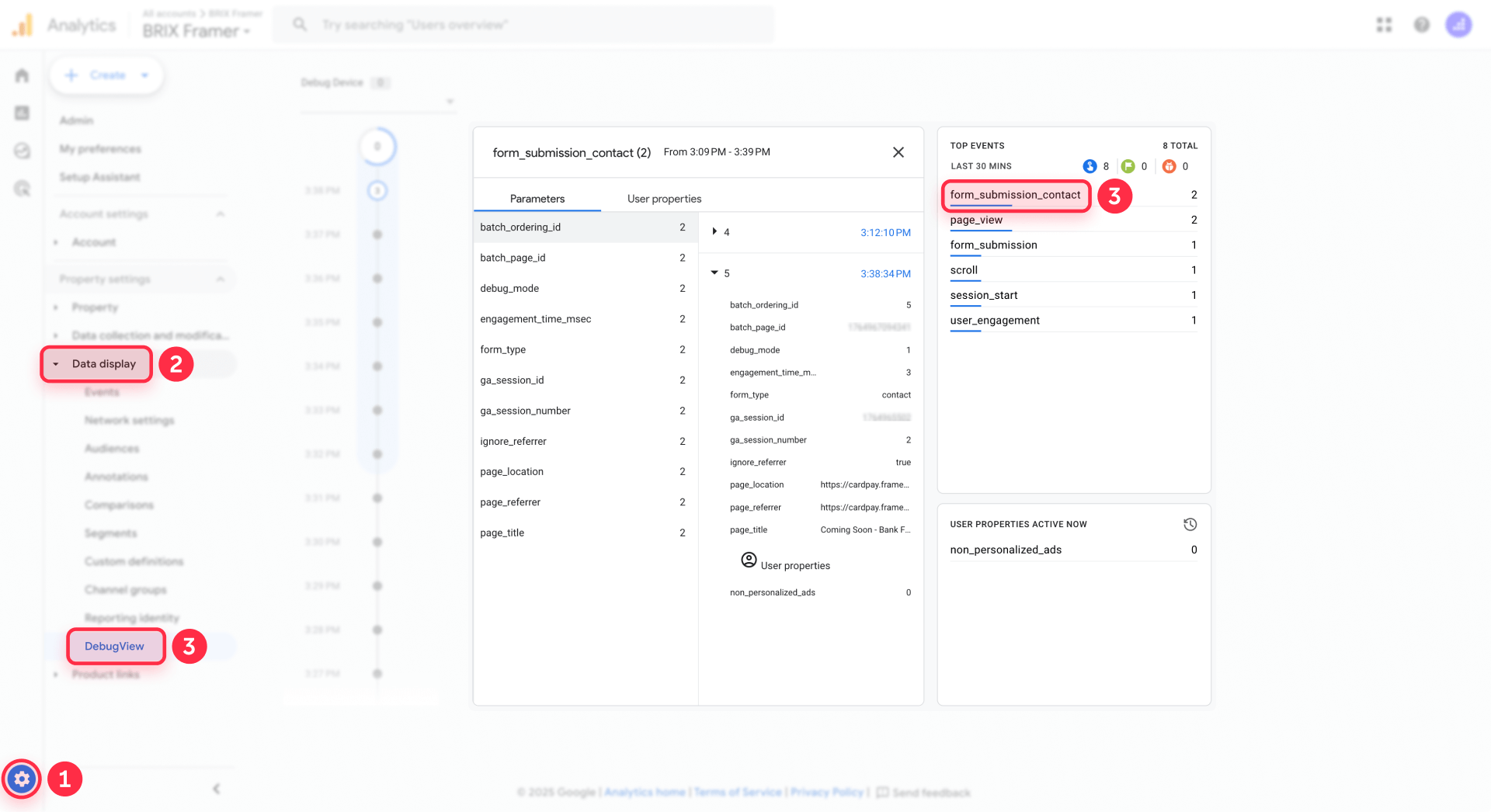This screenshot has height=812, width=1491.
Task: Select the form_type parameter row
Action: pyautogui.click(x=586, y=349)
